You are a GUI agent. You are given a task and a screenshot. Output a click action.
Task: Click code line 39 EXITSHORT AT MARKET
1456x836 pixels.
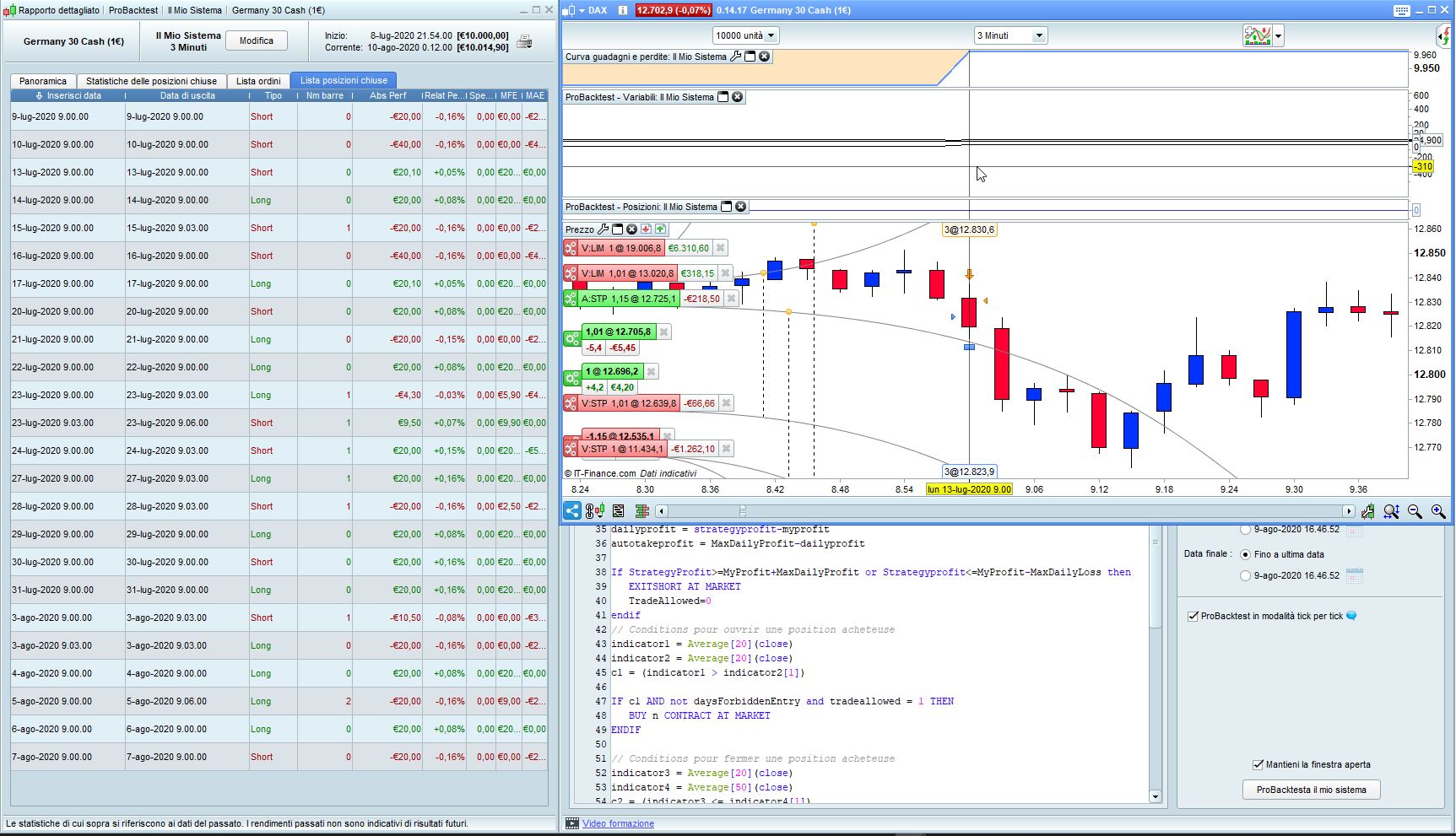tap(684, 586)
